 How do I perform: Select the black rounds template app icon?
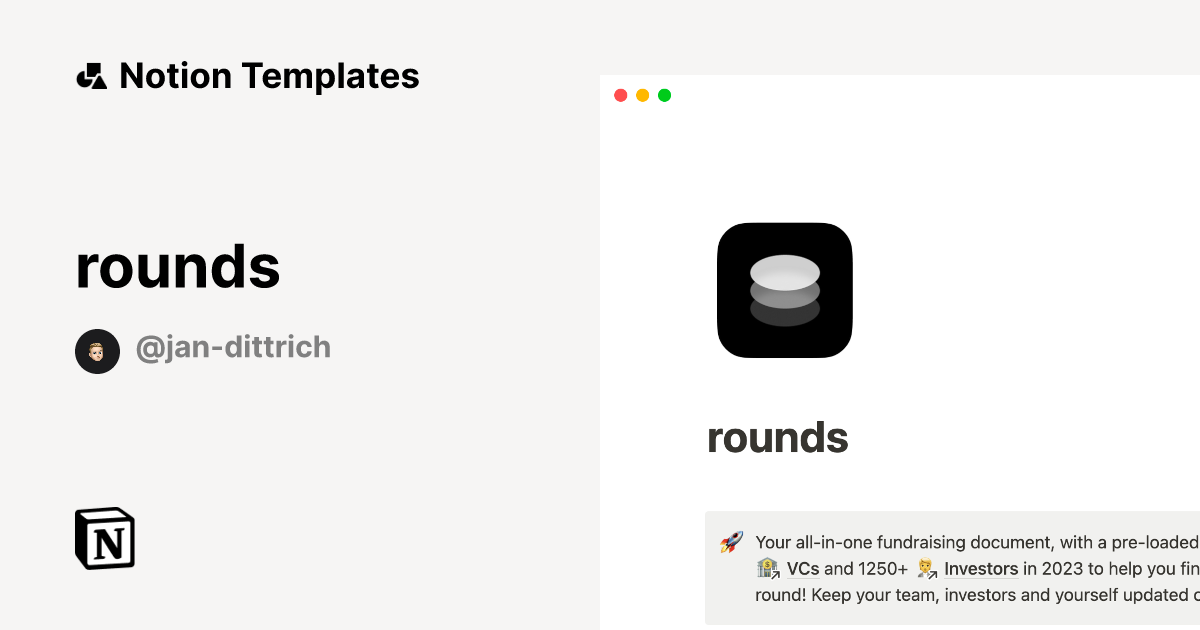click(784, 290)
